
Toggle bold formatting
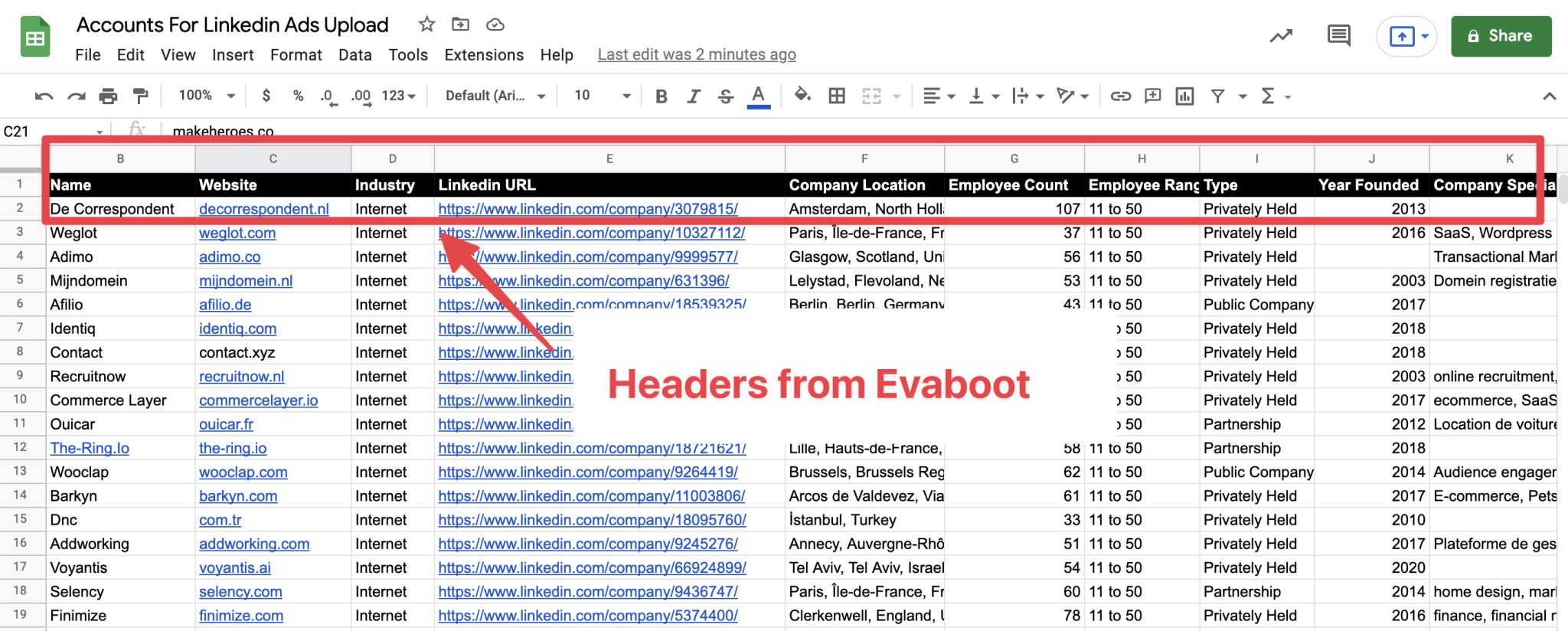(x=661, y=96)
